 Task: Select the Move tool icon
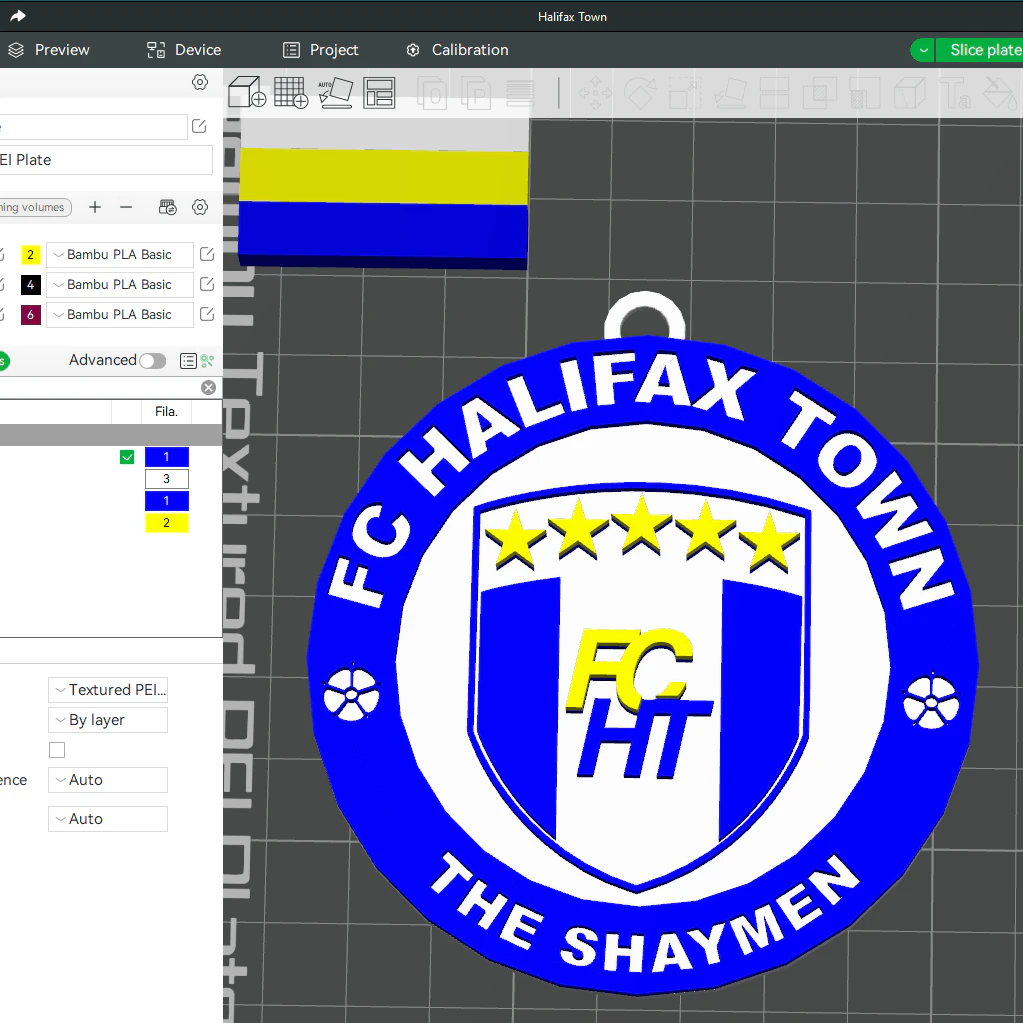point(595,92)
